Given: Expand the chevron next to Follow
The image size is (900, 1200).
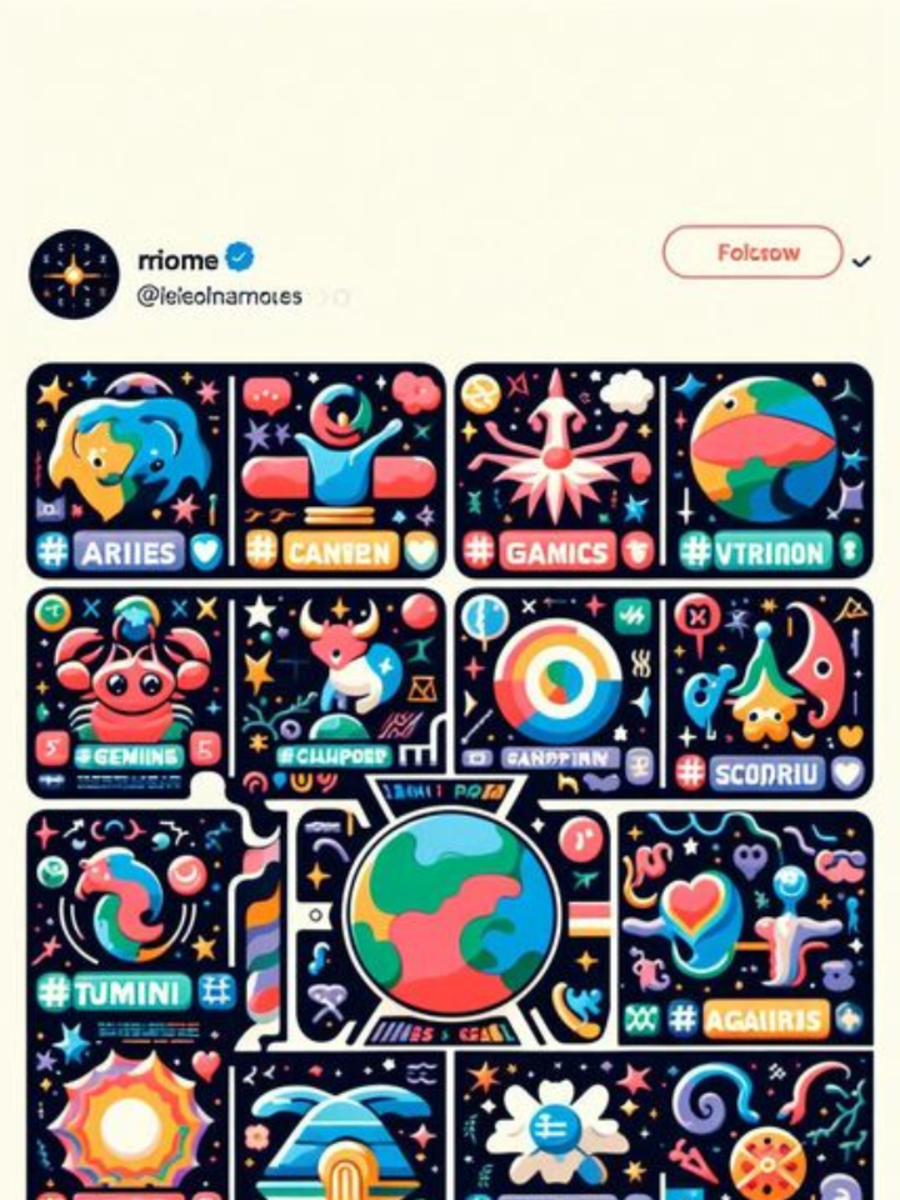Looking at the screenshot, I should point(861,261).
